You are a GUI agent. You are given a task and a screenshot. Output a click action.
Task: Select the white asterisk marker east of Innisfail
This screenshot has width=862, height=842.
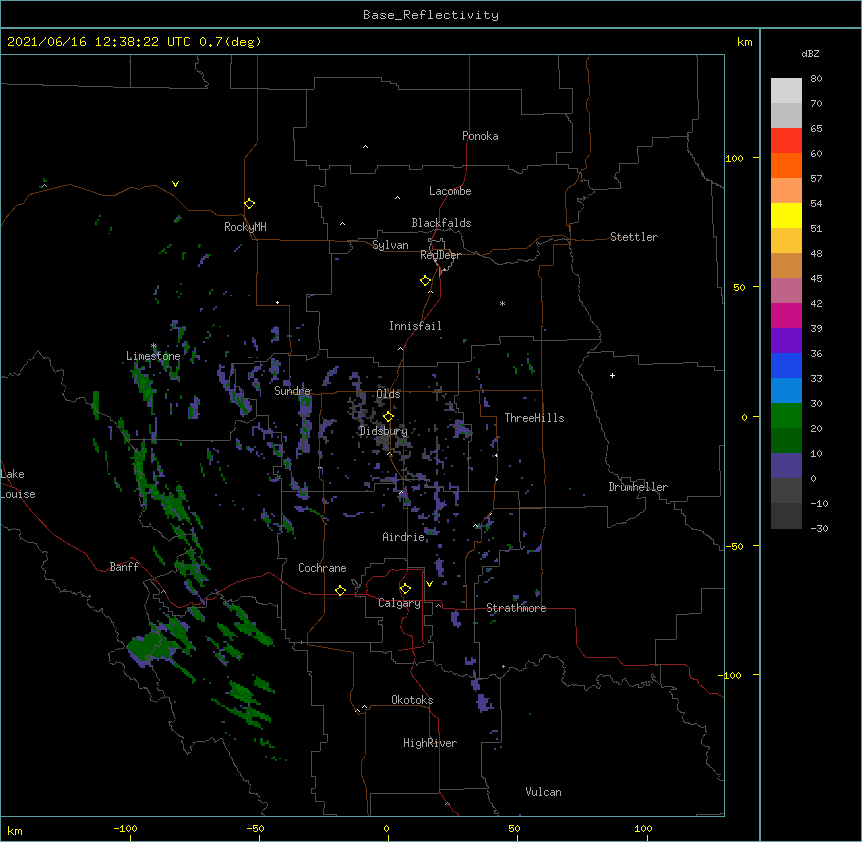(502, 303)
